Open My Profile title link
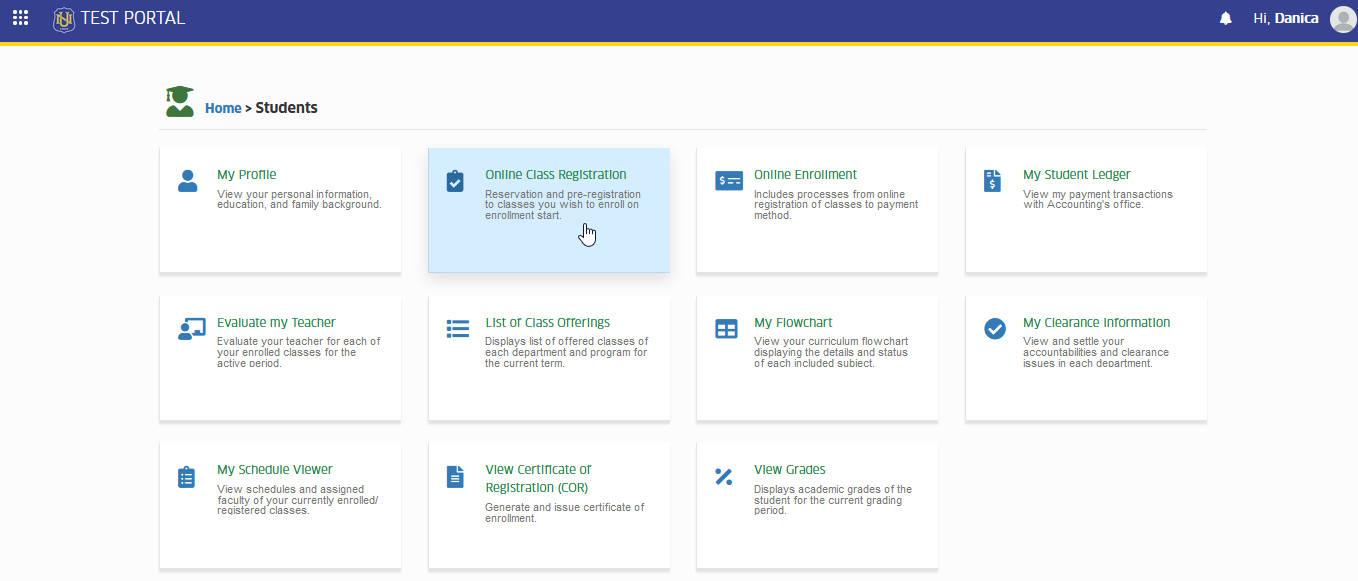The image size is (1358, 581). pyautogui.click(x=247, y=175)
